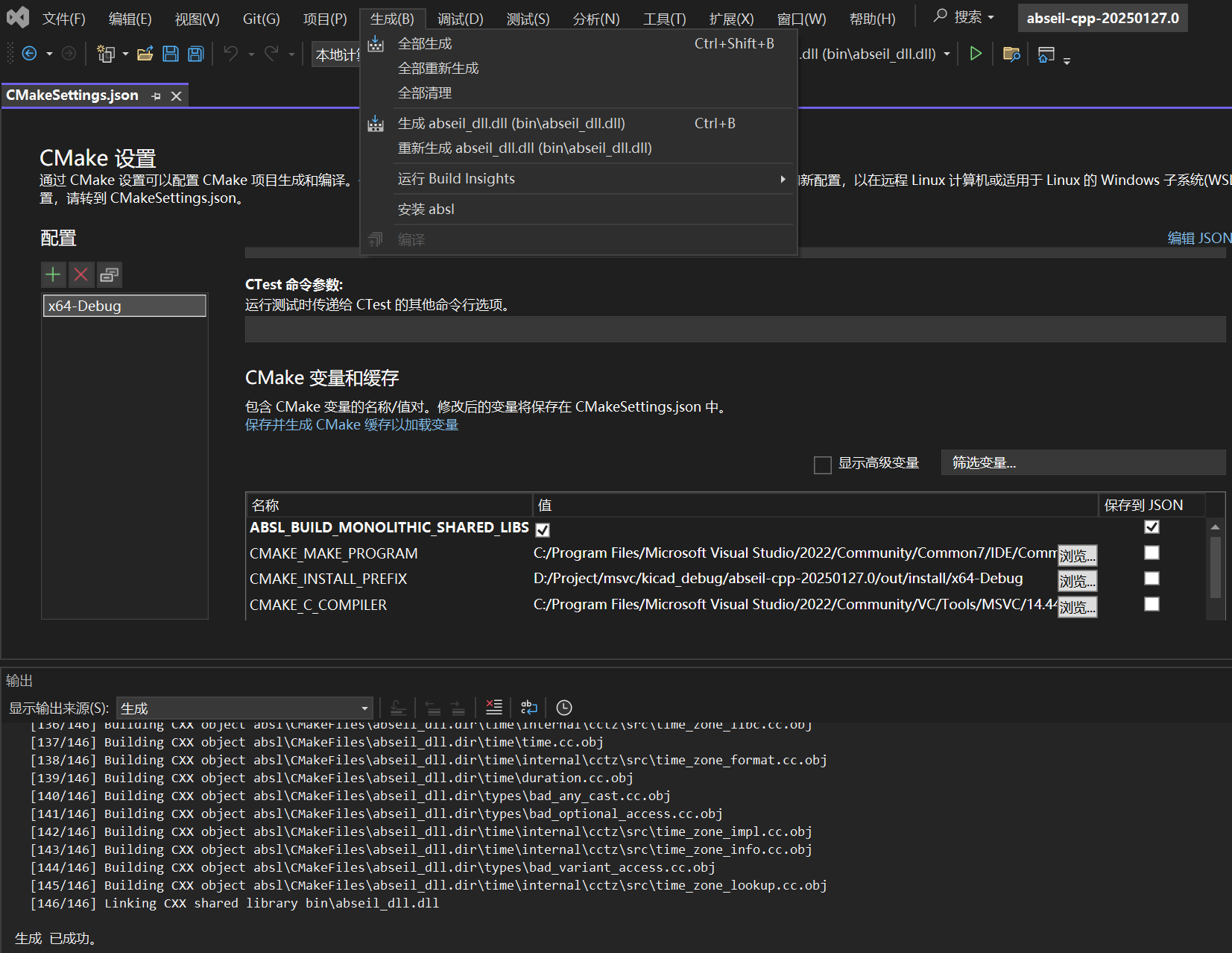Click the open folder icon
Image resolution: width=1232 pixels, height=953 pixels.
[x=145, y=54]
